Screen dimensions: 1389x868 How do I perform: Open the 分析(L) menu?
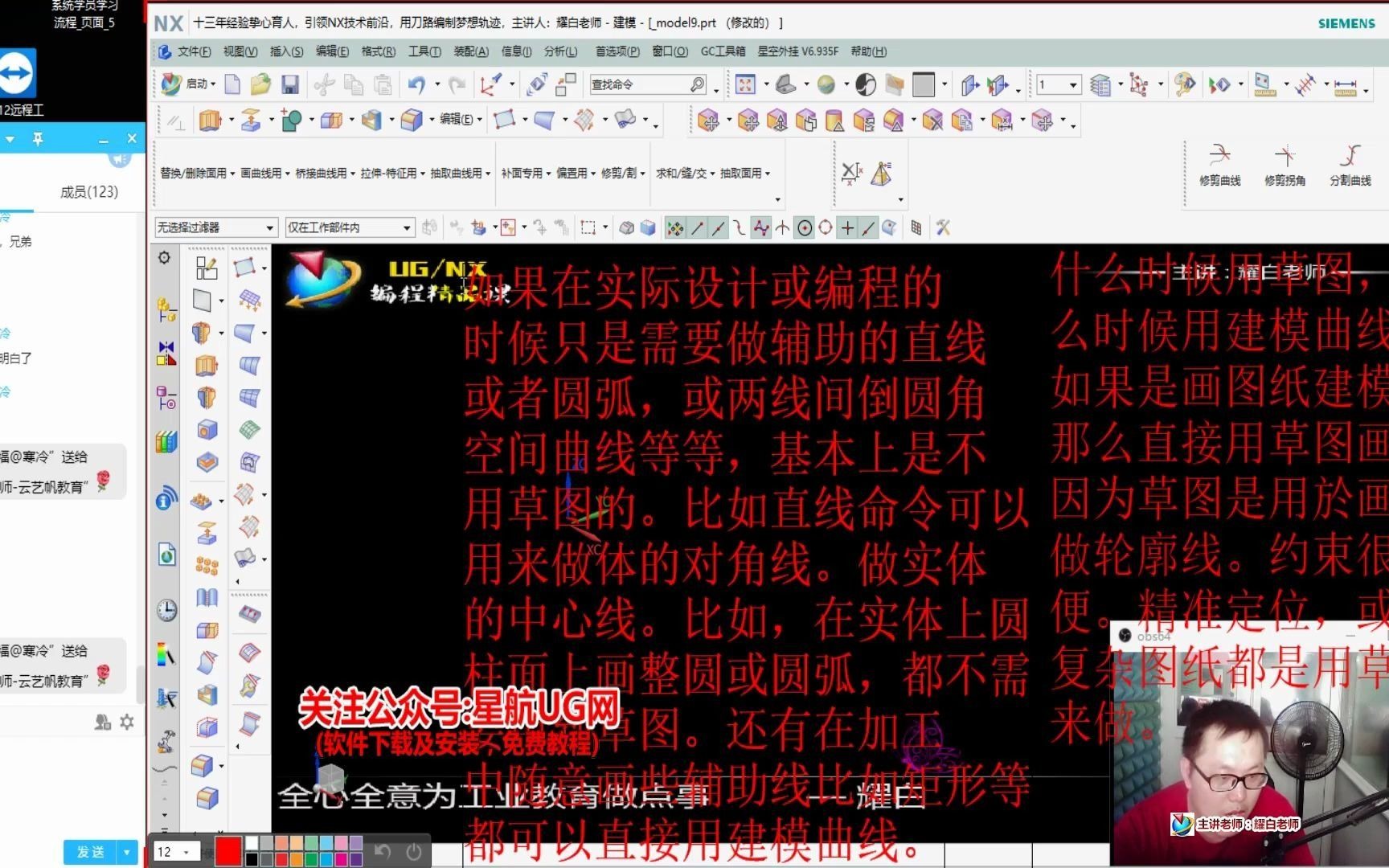[x=560, y=51]
